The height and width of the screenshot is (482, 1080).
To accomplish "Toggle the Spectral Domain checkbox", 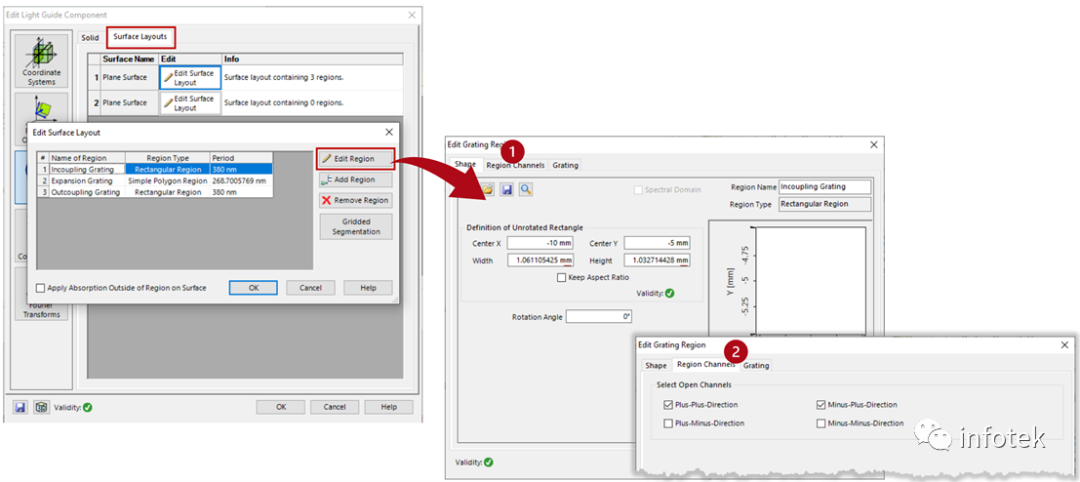I will pyautogui.click(x=638, y=189).
